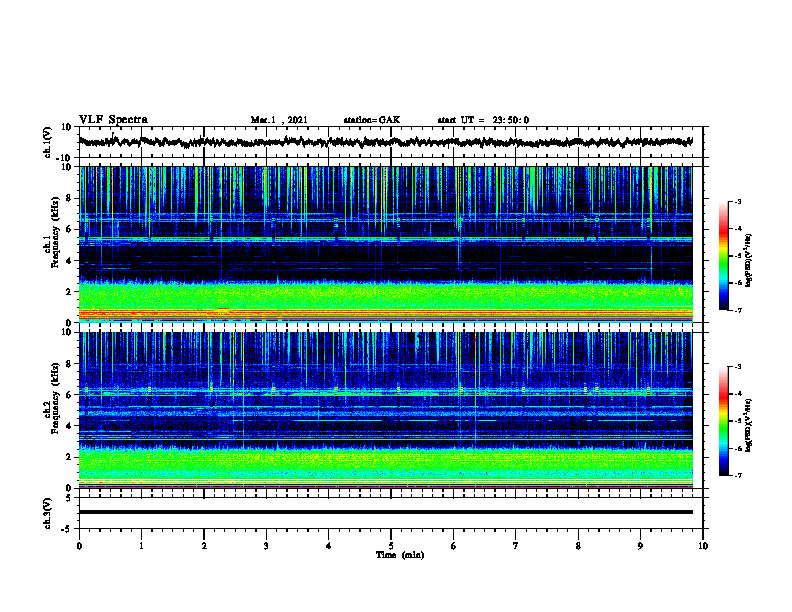Click the "7" tick label on Time axis

[516, 546]
